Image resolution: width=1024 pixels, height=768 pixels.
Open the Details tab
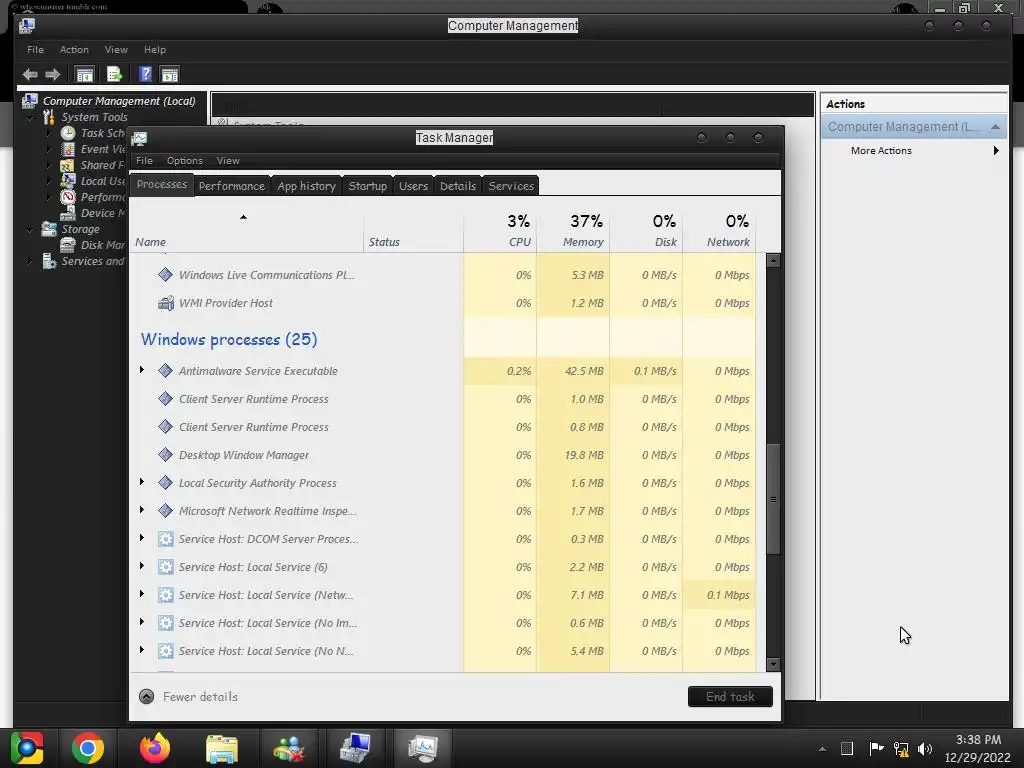click(x=458, y=185)
